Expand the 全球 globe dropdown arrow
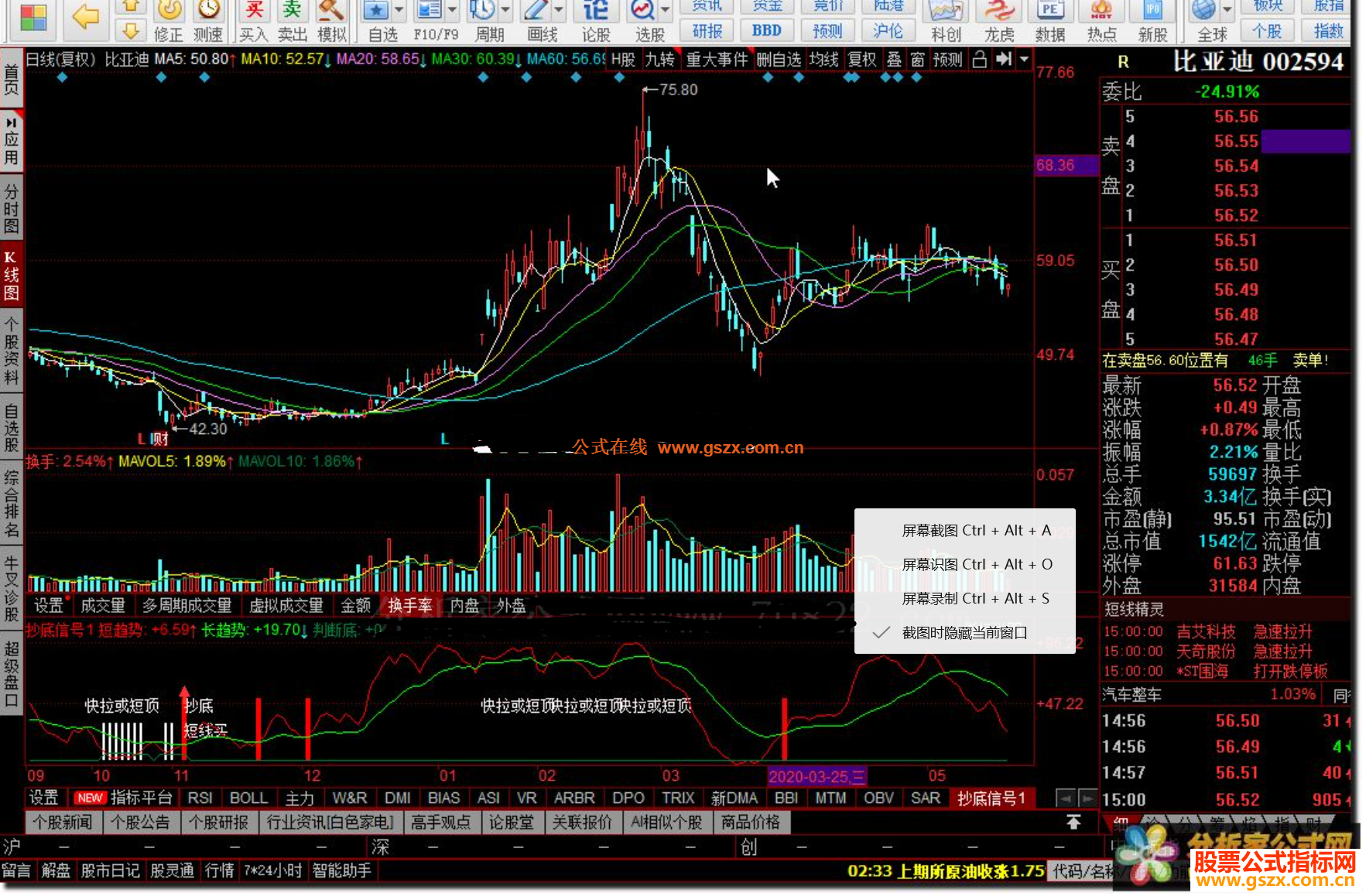Screen dimensions: 1366x896 1227,11
